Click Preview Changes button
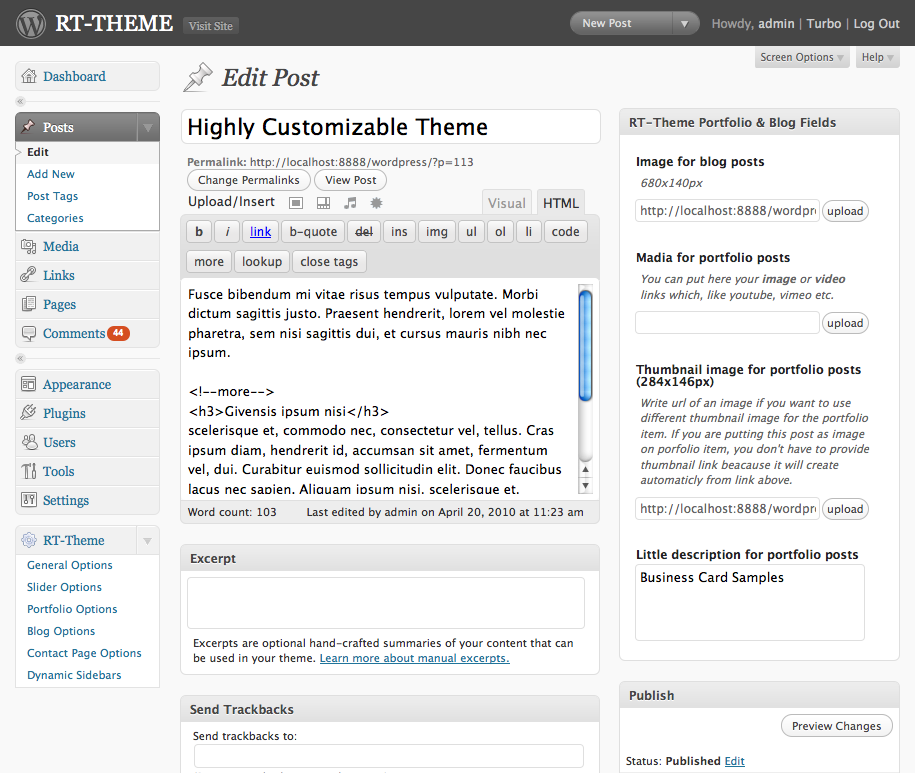Screen dimensions: 915x773 pos(836,726)
